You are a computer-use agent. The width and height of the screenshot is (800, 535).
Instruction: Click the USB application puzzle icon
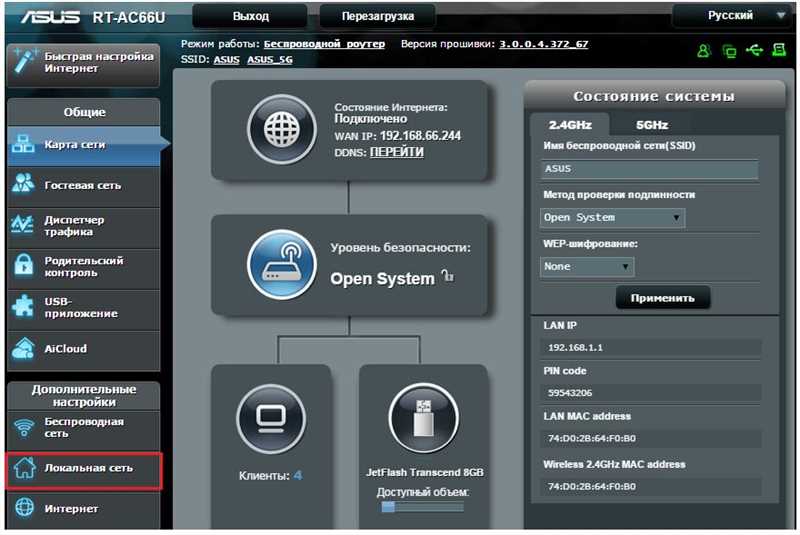(x=23, y=306)
